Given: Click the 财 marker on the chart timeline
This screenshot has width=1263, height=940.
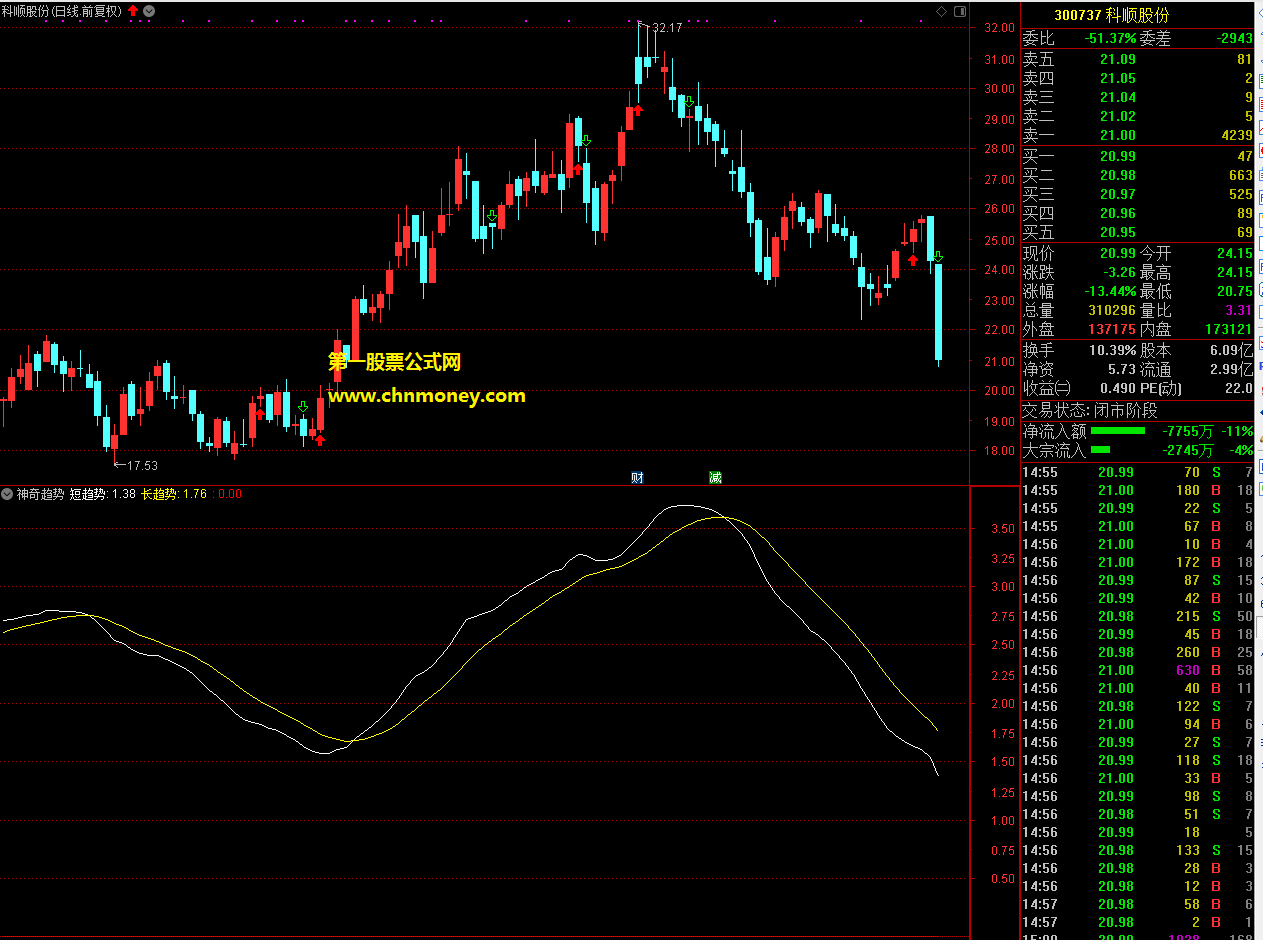Looking at the screenshot, I should tap(636, 477).
